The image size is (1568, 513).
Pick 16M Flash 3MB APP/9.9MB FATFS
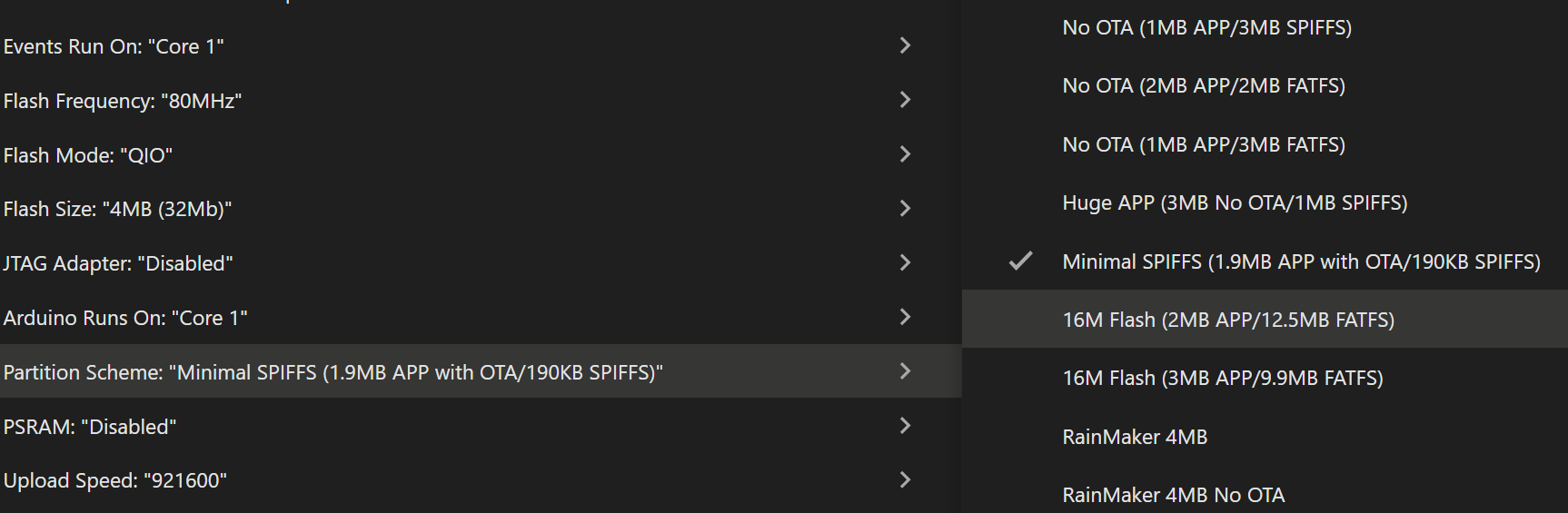coord(1223,378)
